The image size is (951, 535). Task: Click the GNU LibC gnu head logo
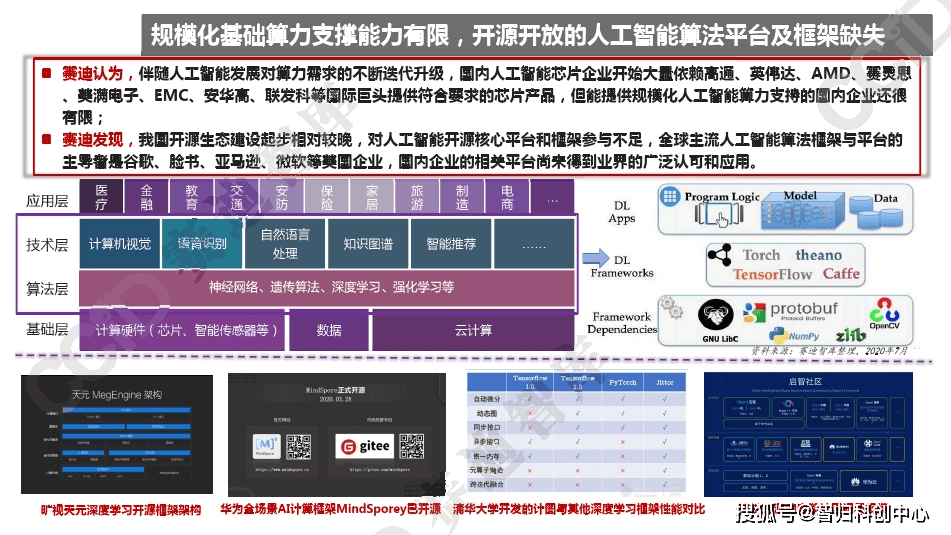click(716, 315)
